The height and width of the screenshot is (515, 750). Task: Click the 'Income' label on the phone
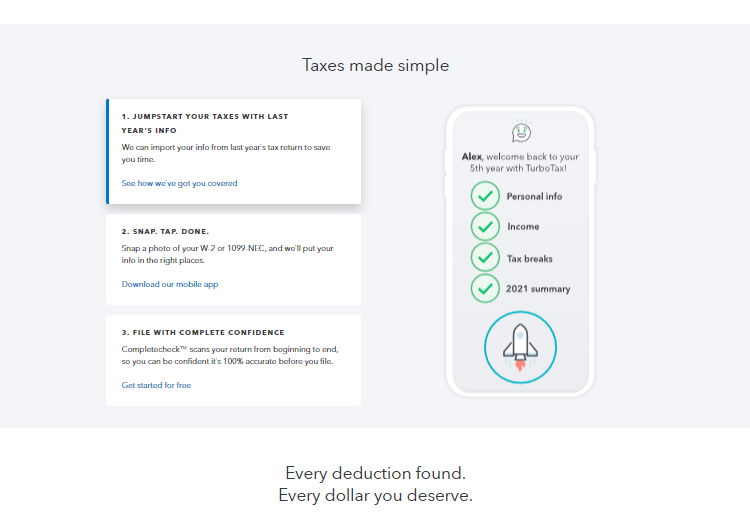[x=523, y=227]
